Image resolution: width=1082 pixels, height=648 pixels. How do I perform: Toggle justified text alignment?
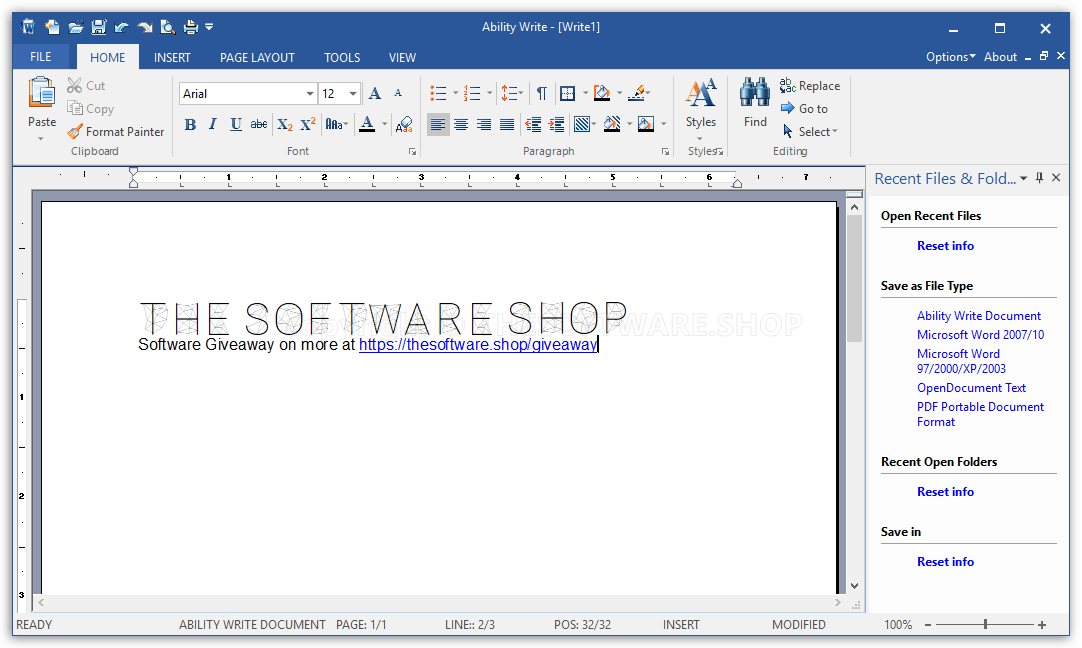pyautogui.click(x=507, y=124)
